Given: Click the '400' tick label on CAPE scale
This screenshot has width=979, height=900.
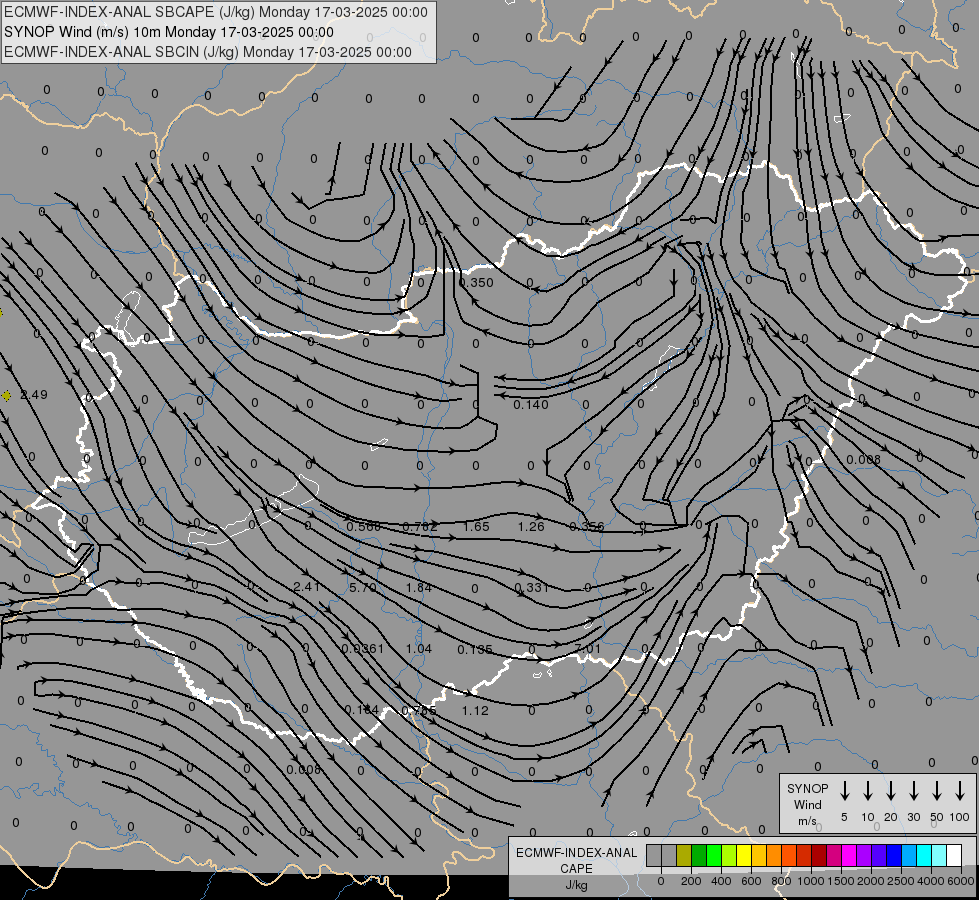Looking at the screenshot, I should point(721,881).
